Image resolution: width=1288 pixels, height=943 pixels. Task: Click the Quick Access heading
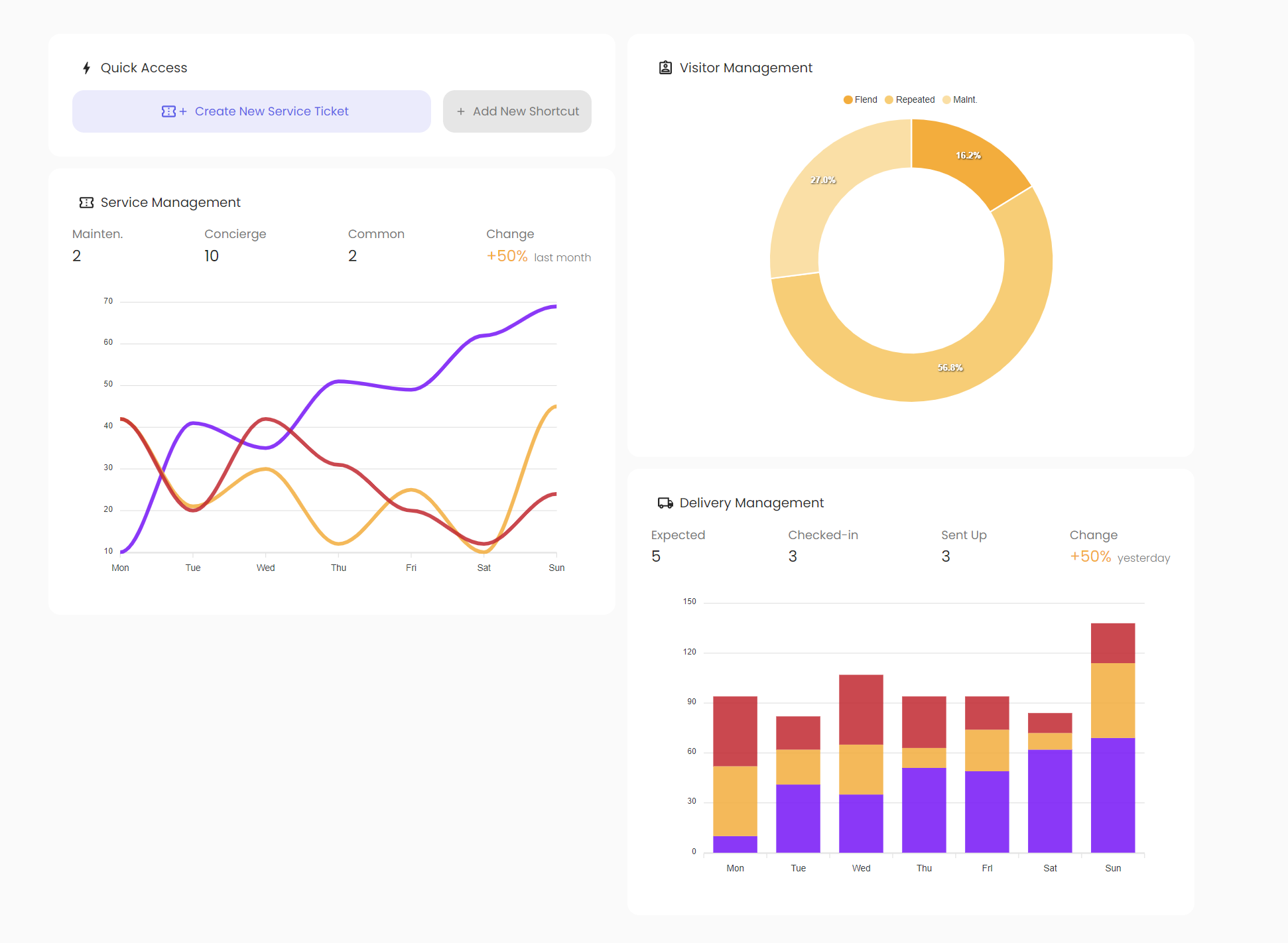[144, 68]
